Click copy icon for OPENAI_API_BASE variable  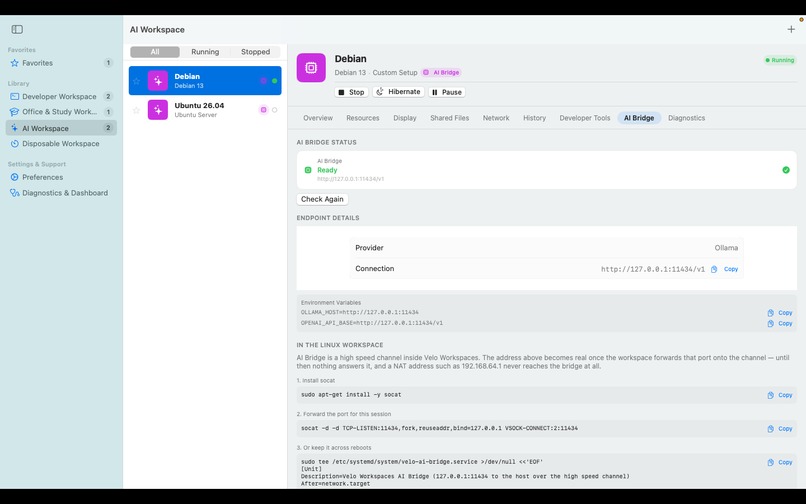[770, 323]
